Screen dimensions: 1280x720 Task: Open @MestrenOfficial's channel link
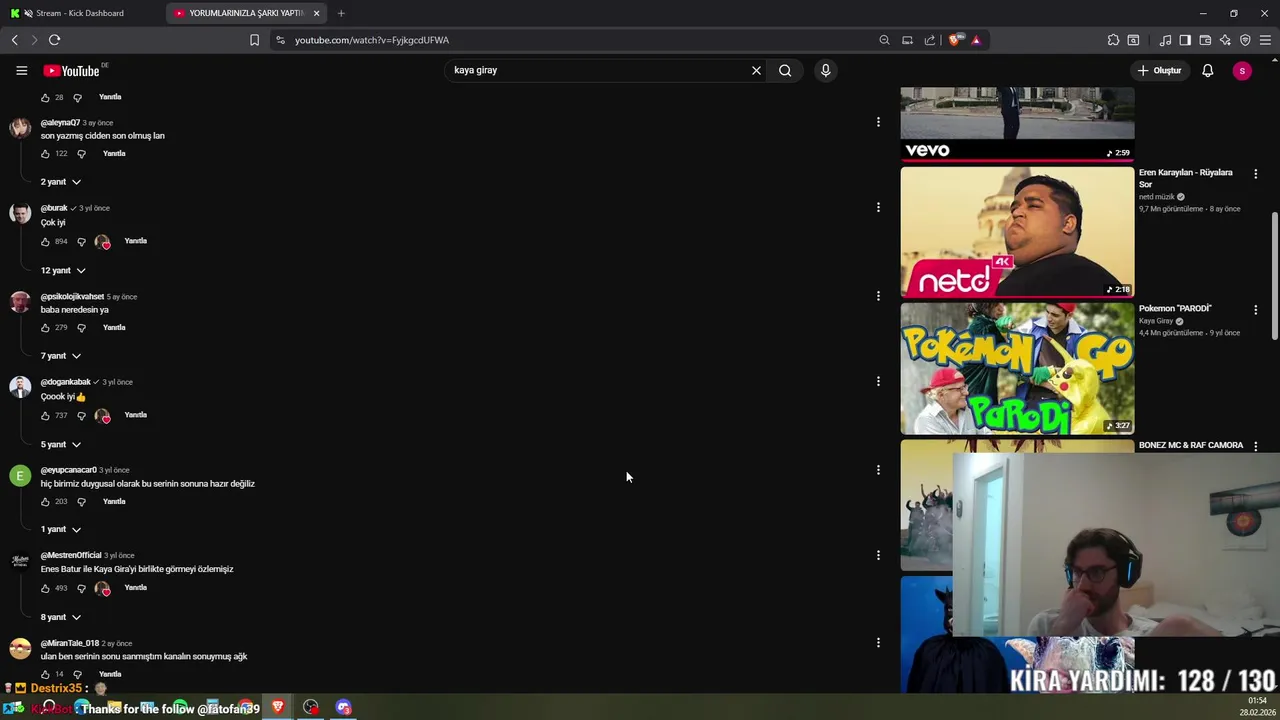tap(71, 555)
